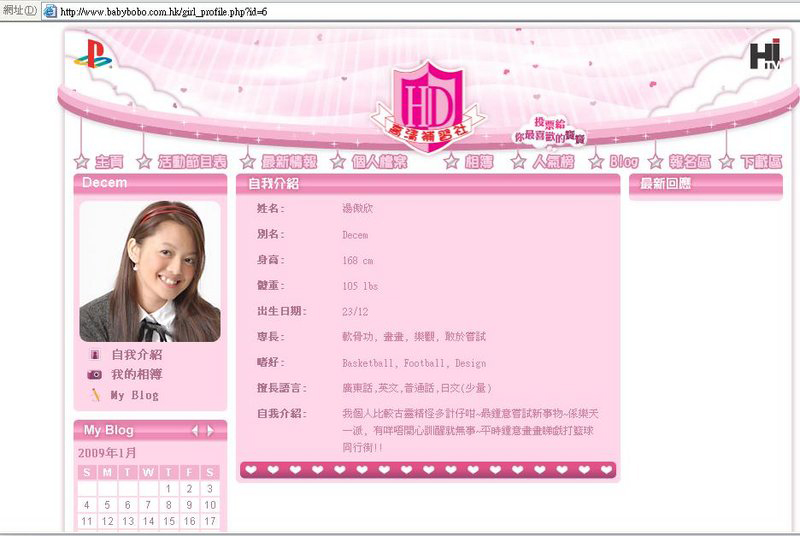This screenshot has height=536, width=800.
Task: Click the star icon next to 主頁
Action: (81, 162)
